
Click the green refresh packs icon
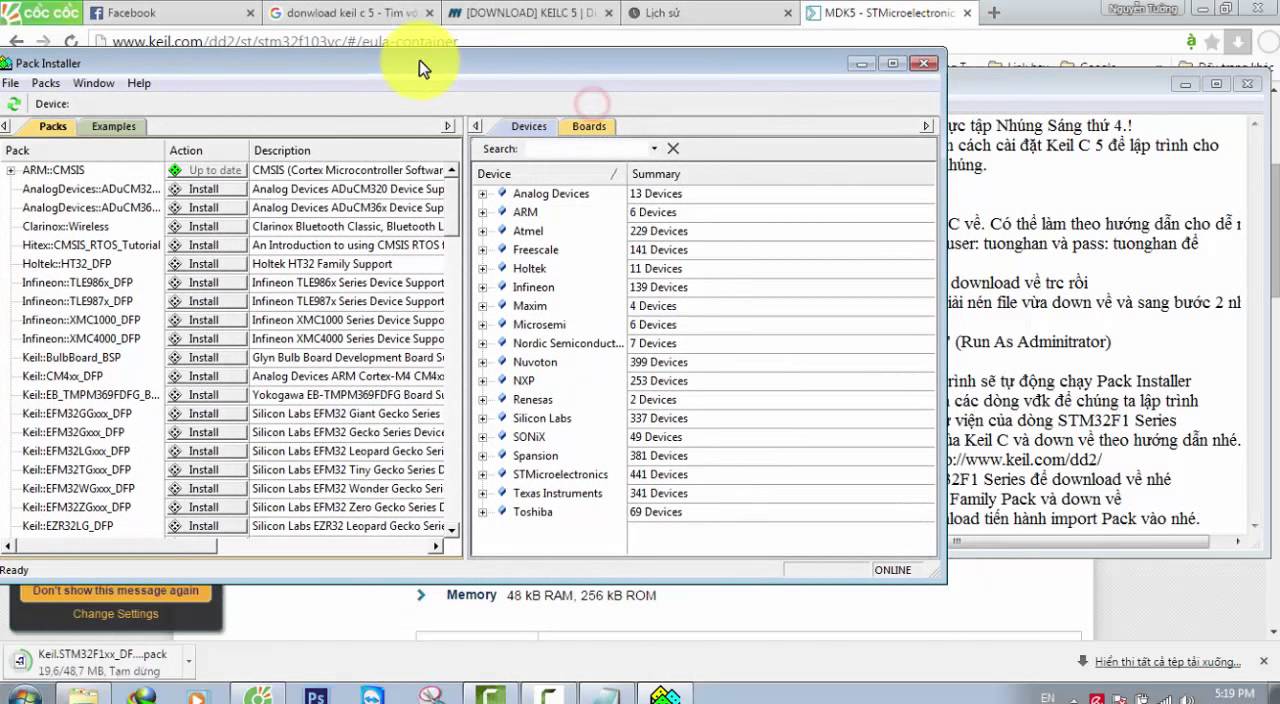click(x=14, y=104)
